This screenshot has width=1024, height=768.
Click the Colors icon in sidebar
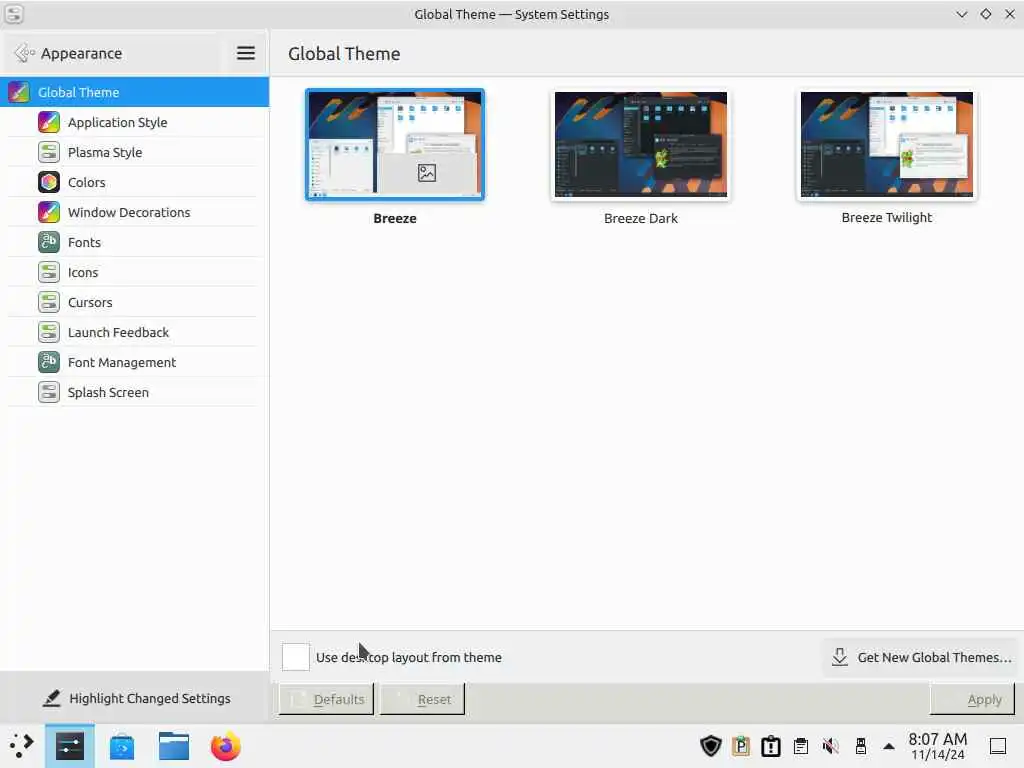click(x=49, y=182)
